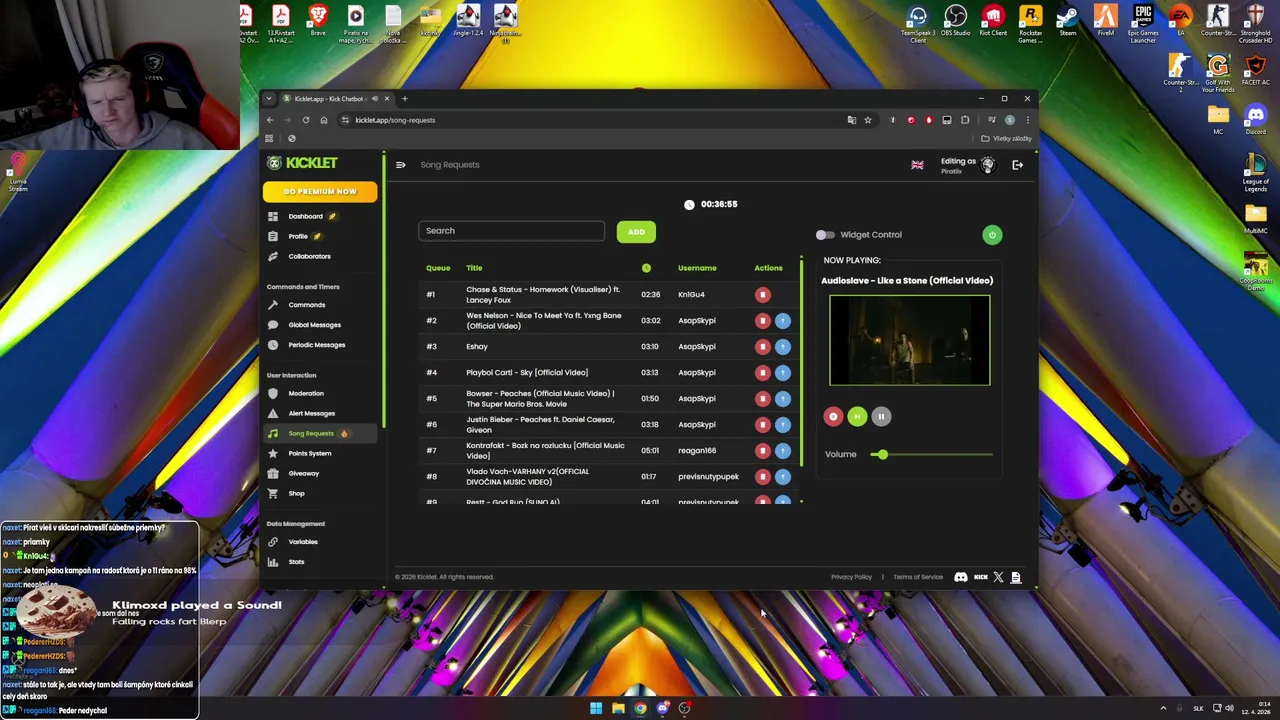Image resolution: width=1280 pixels, height=720 pixels.
Task: Delete Wes Nelson song from queue
Action: tap(763, 320)
